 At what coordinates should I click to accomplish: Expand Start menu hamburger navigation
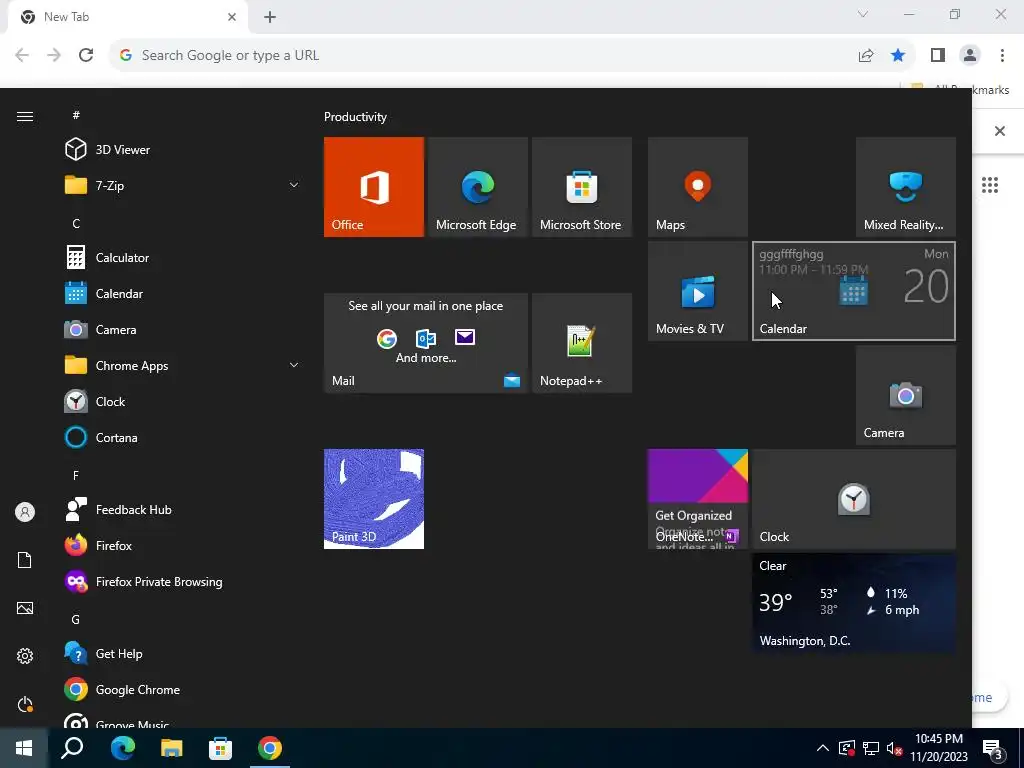[25, 116]
